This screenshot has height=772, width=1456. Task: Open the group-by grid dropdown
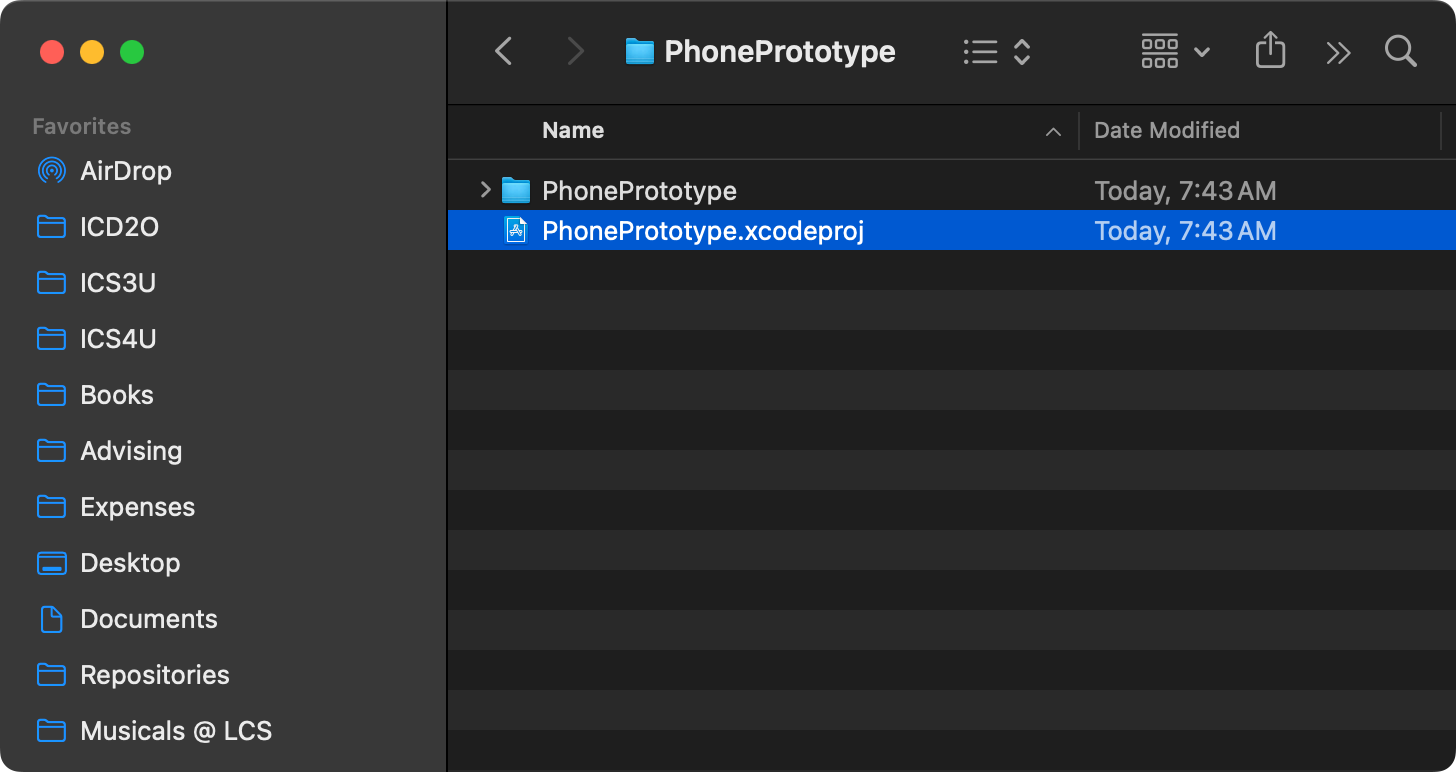[x=1175, y=52]
